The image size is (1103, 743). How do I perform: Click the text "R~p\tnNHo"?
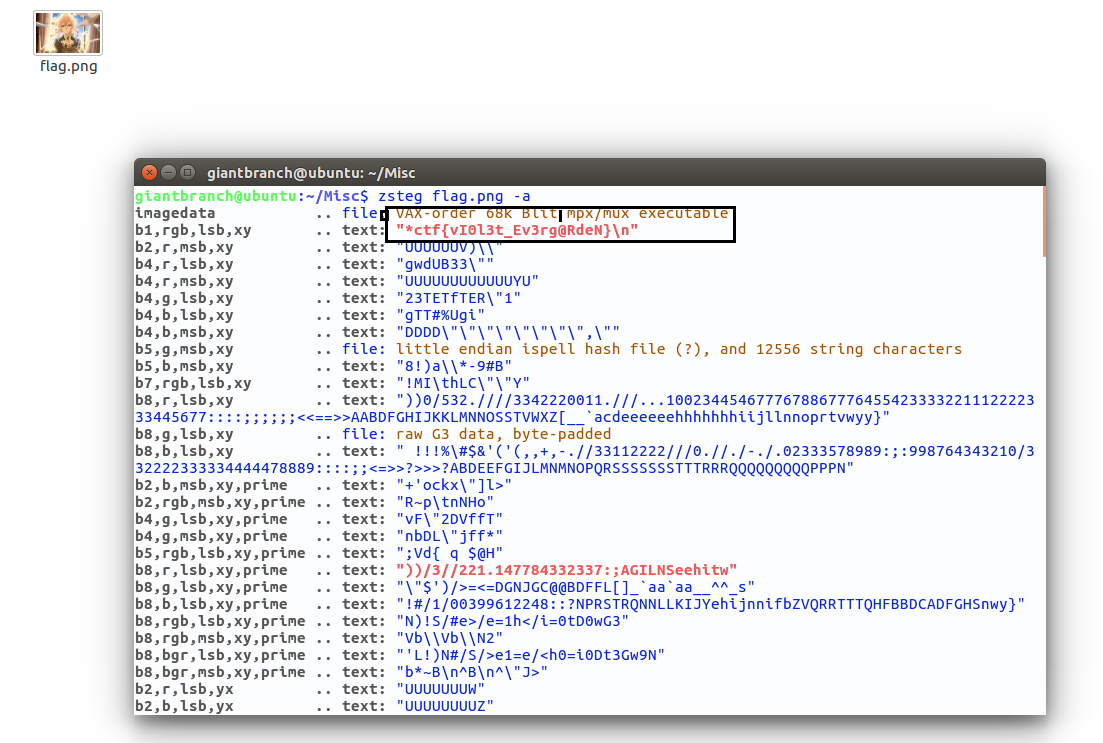[445, 502]
